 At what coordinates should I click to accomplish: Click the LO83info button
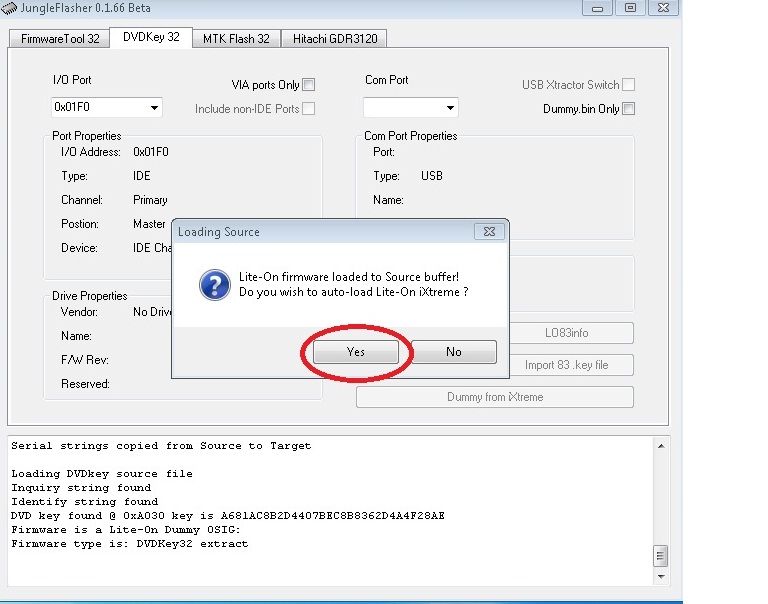point(566,333)
